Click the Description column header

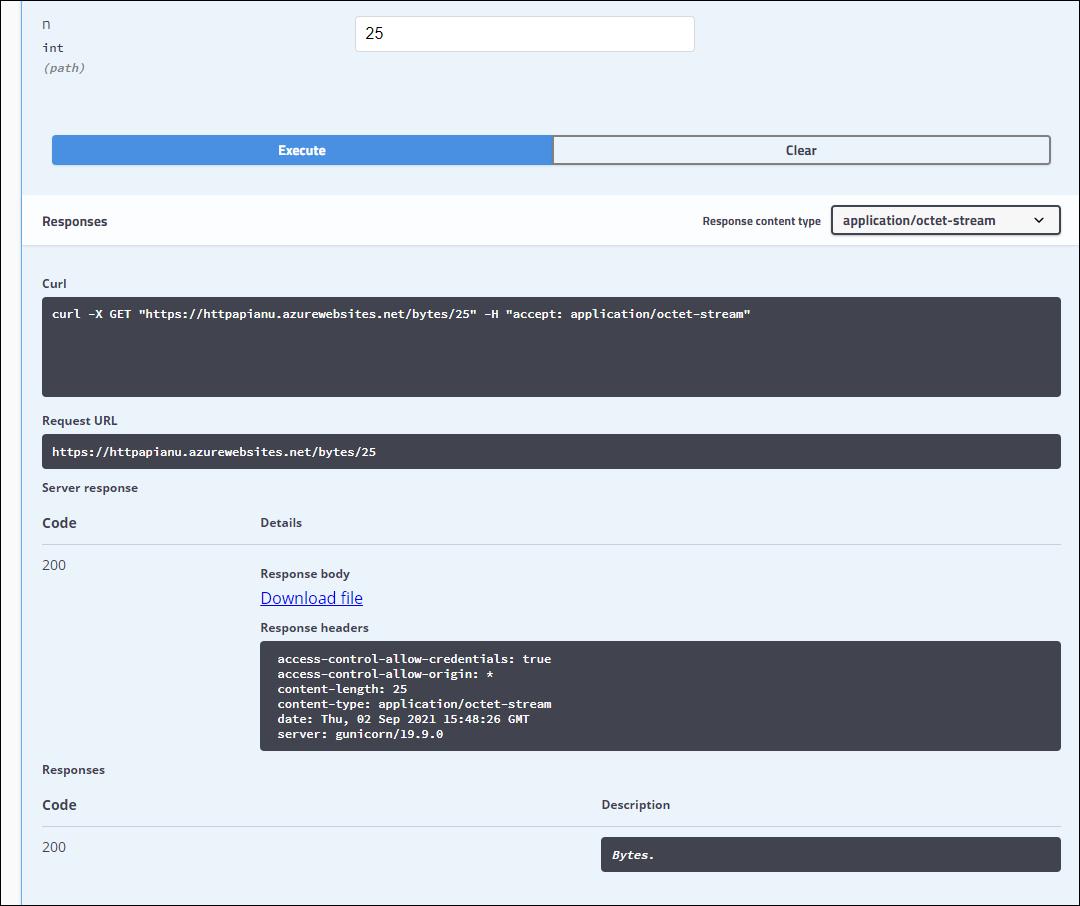tap(635, 804)
